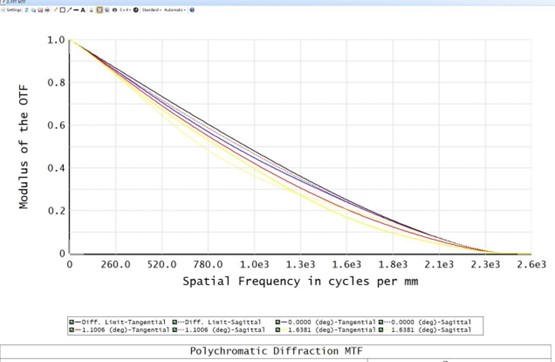Click the 0.2 y-axis tick label
This screenshot has height=362, width=555.
pyautogui.click(x=56, y=211)
